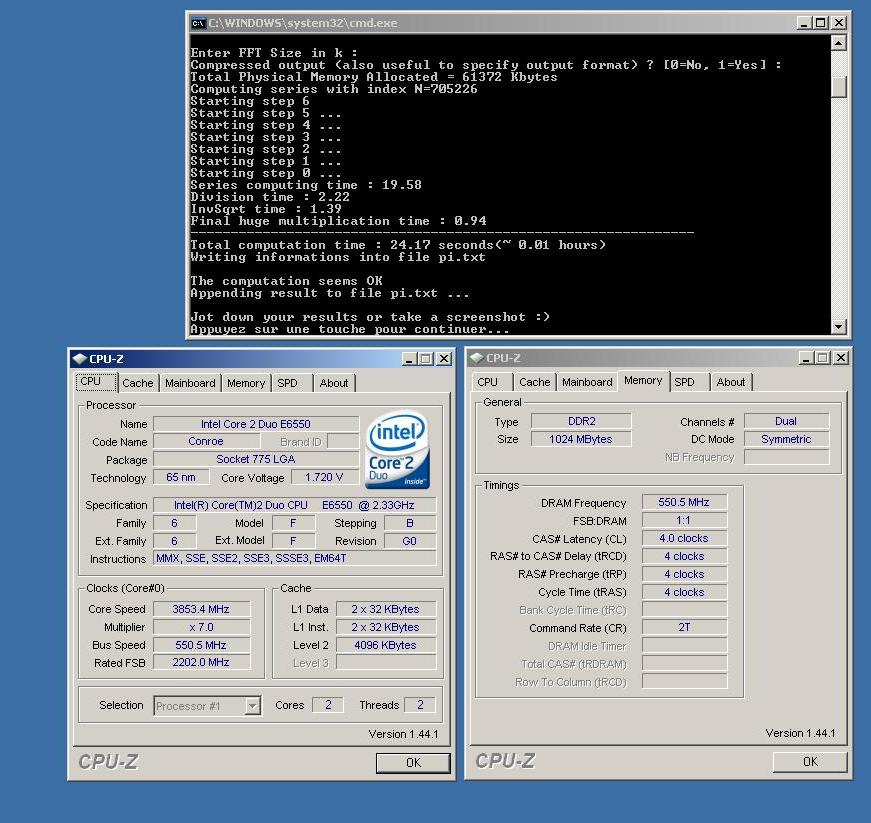The image size is (871, 823).
Task: Switch to About tab in right CPU-Z window
Action: pos(730,382)
